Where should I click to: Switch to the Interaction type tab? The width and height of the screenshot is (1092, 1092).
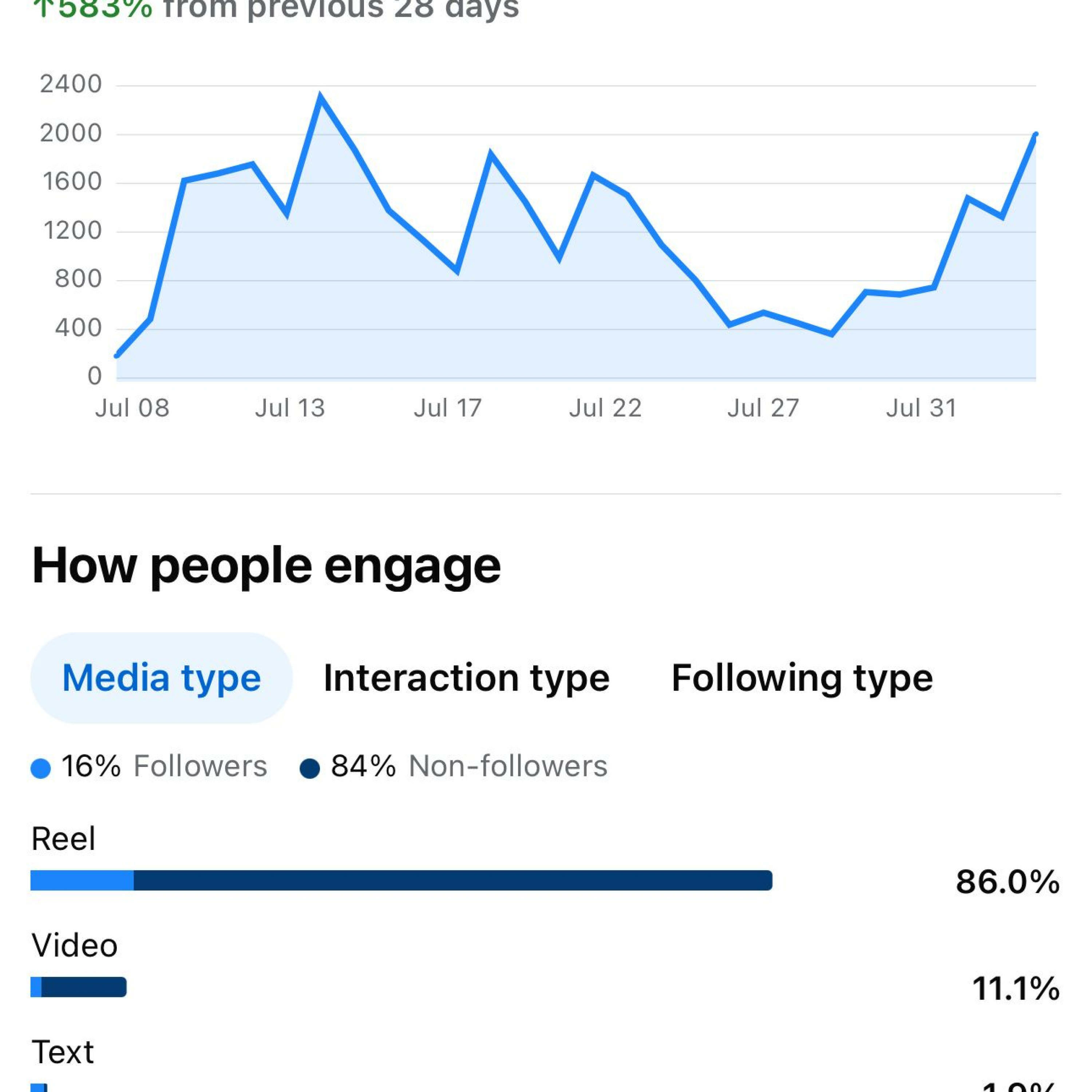pos(466,678)
